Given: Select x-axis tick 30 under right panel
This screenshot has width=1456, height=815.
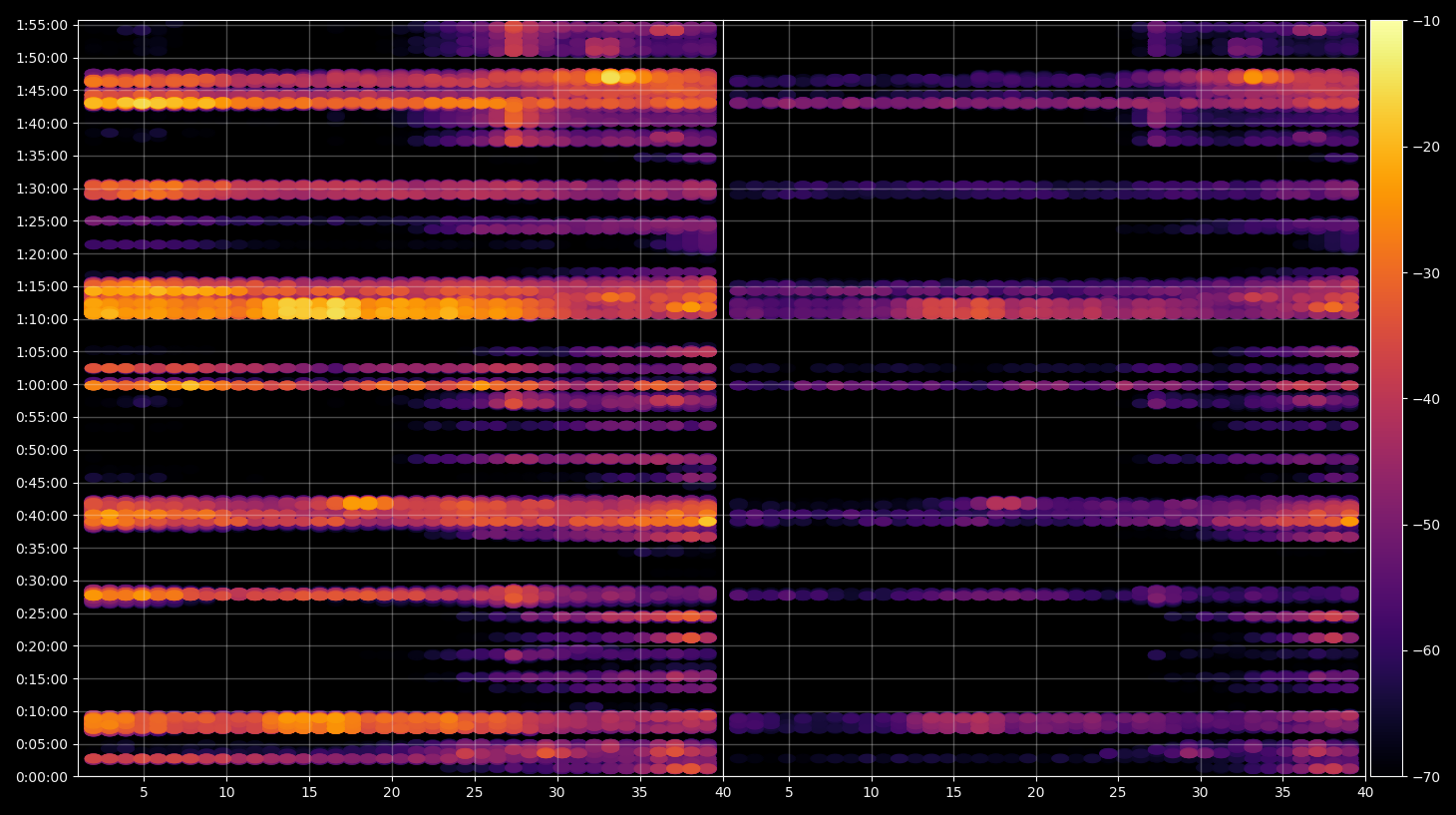Looking at the screenshot, I should click(x=1200, y=793).
